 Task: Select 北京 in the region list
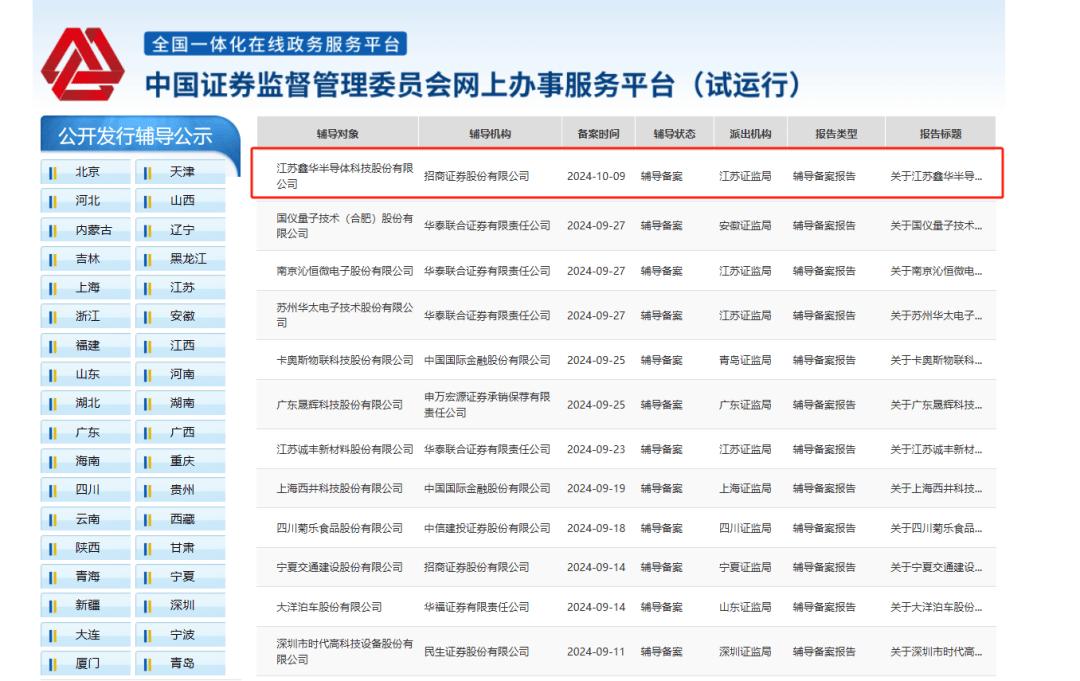pyautogui.click(x=87, y=172)
